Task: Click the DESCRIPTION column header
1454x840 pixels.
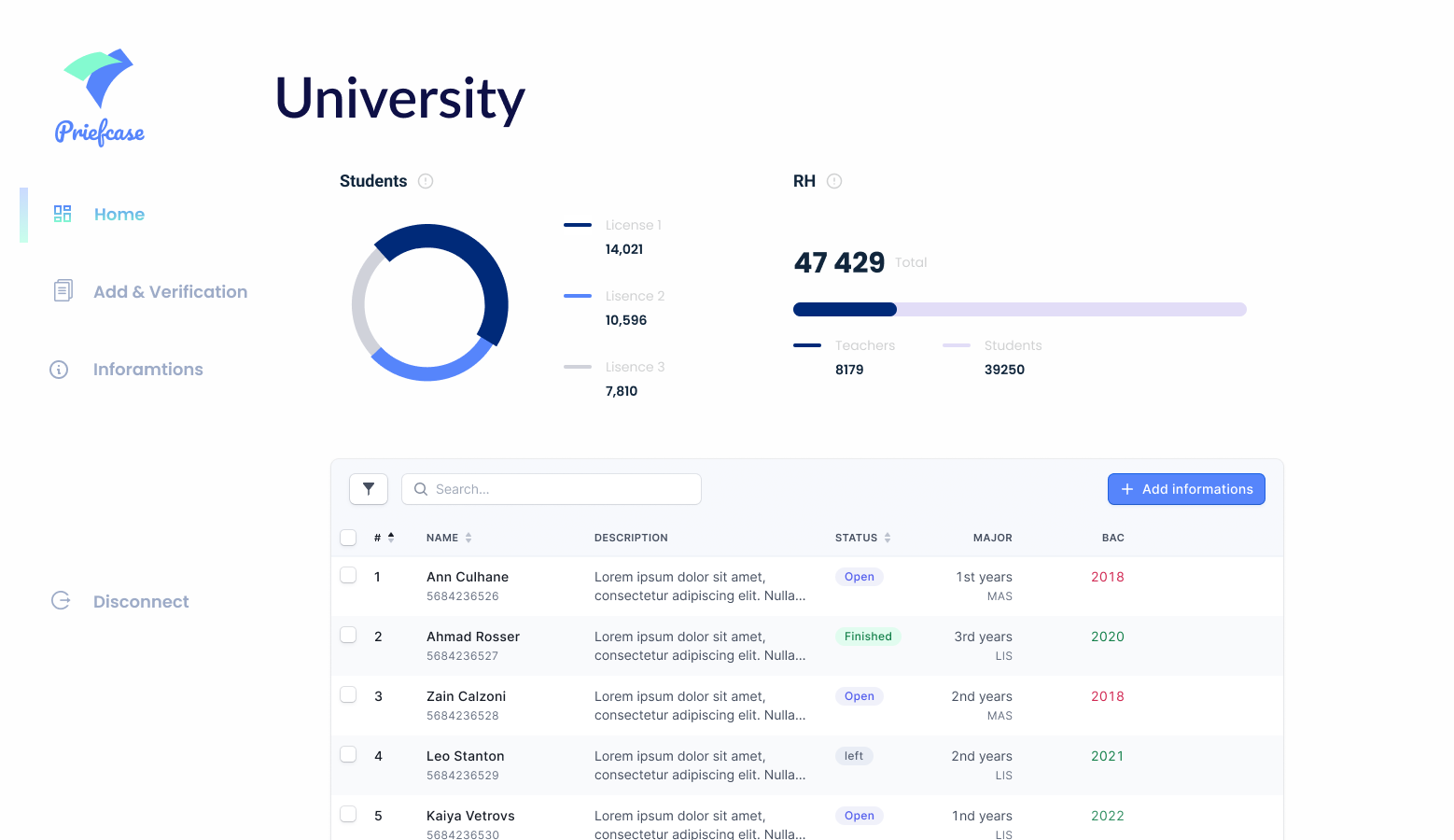Action: coord(631,538)
